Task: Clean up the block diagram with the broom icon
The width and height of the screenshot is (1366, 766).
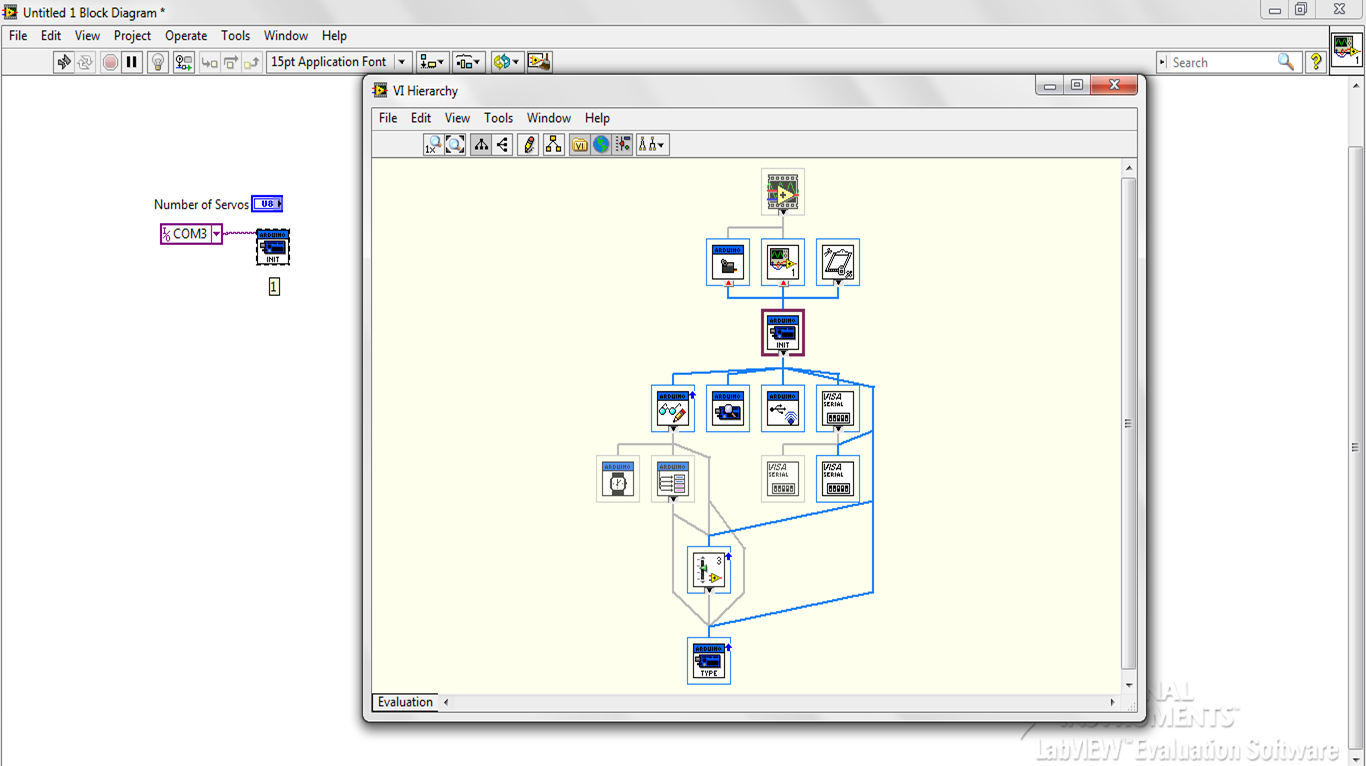Action: 540,61
